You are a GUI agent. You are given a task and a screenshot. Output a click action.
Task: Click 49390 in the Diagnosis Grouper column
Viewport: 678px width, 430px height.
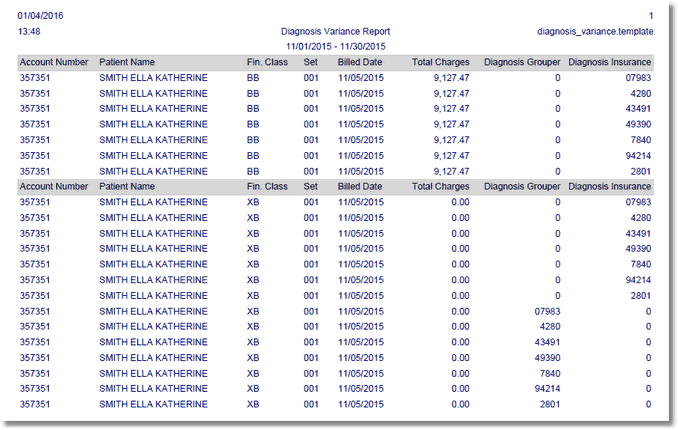click(547, 358)
